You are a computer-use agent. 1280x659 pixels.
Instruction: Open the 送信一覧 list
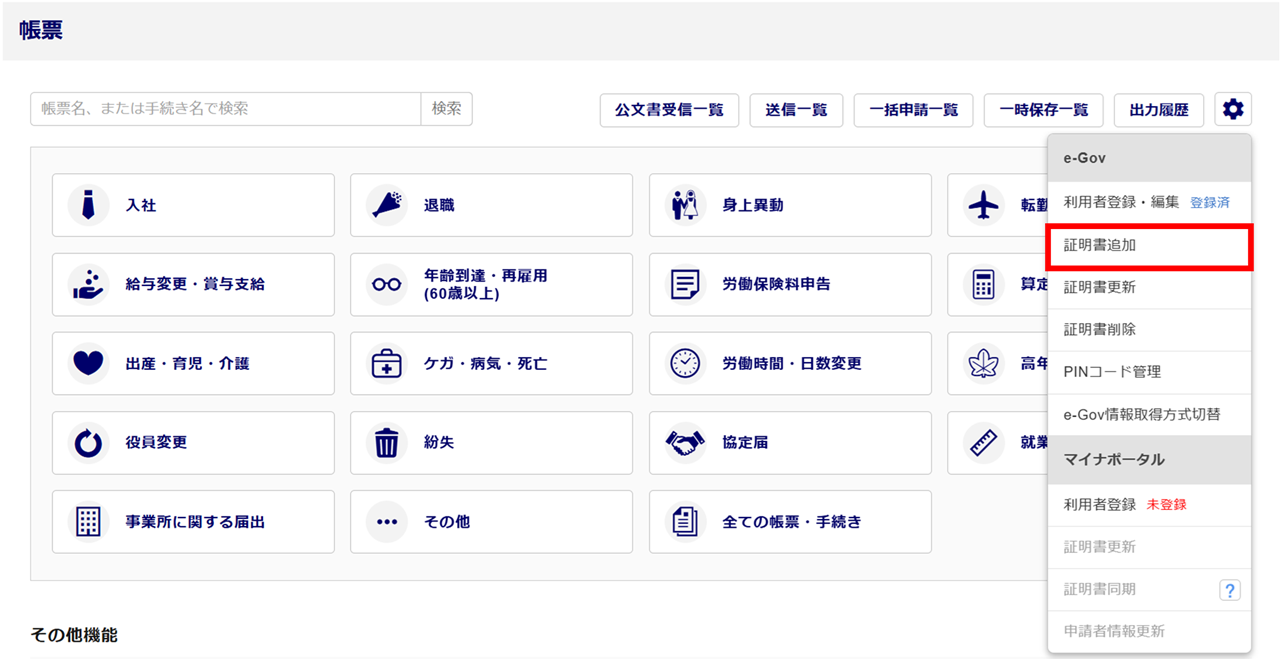[x=796, y=110]
